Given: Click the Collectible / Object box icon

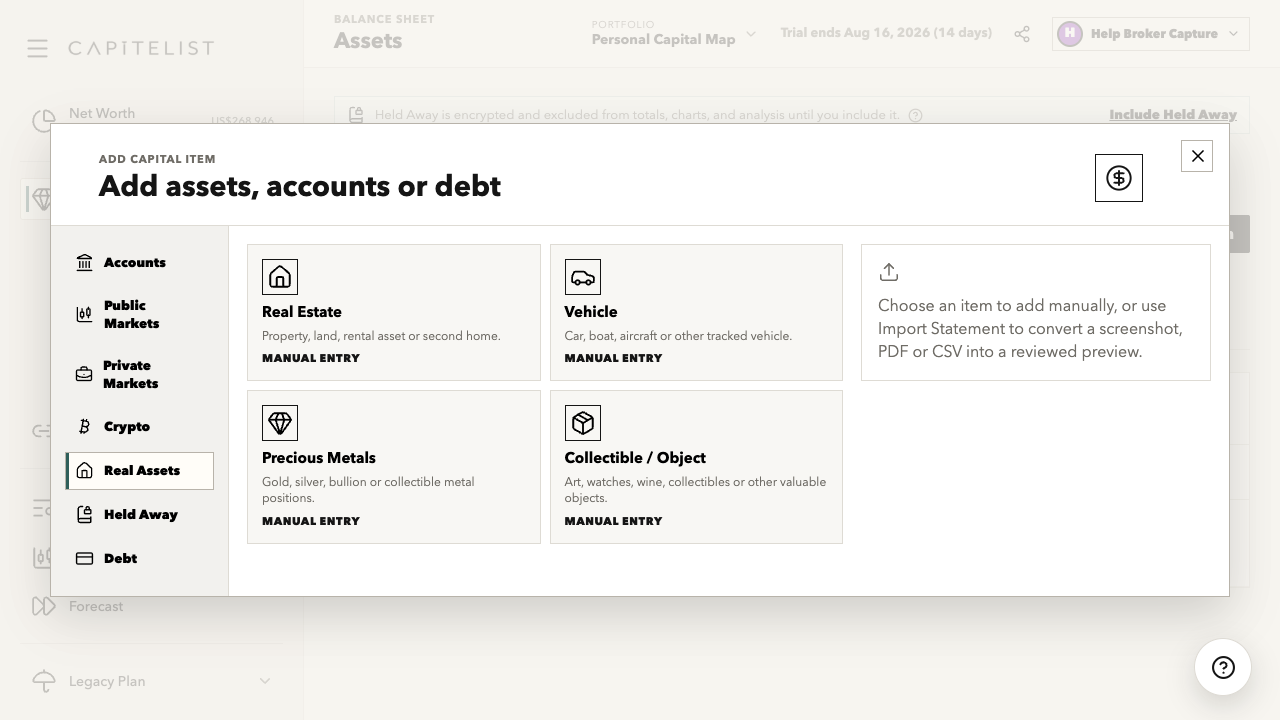Looking at the screenshot, I should pos(582,423).
